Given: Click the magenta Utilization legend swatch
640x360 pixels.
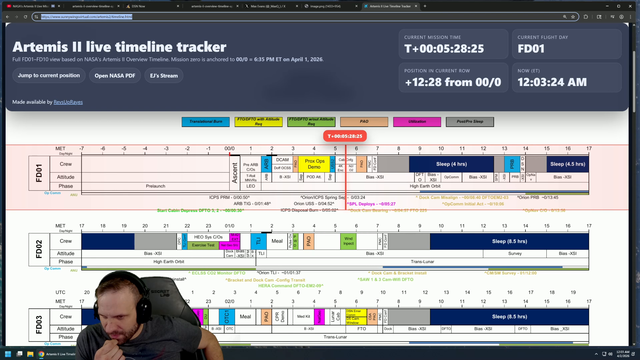Looking at the screenshot, I should (x=417, y=122).
